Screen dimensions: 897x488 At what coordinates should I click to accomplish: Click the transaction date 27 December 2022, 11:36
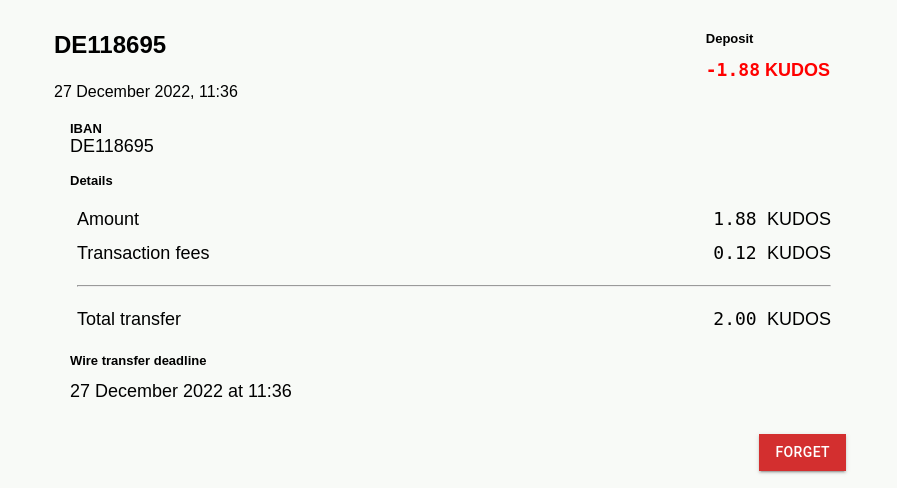146,92
